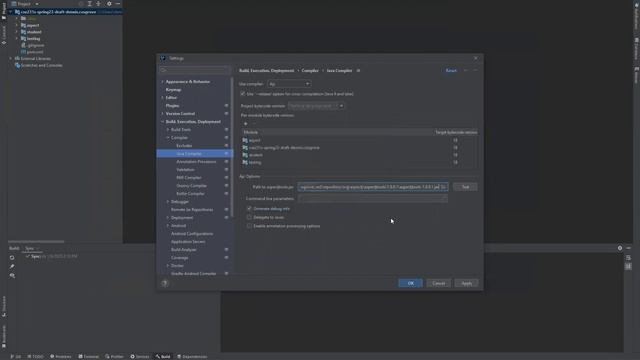Select Coverage in Settings tree
This screenshot has height=360, width=640.
180,258
